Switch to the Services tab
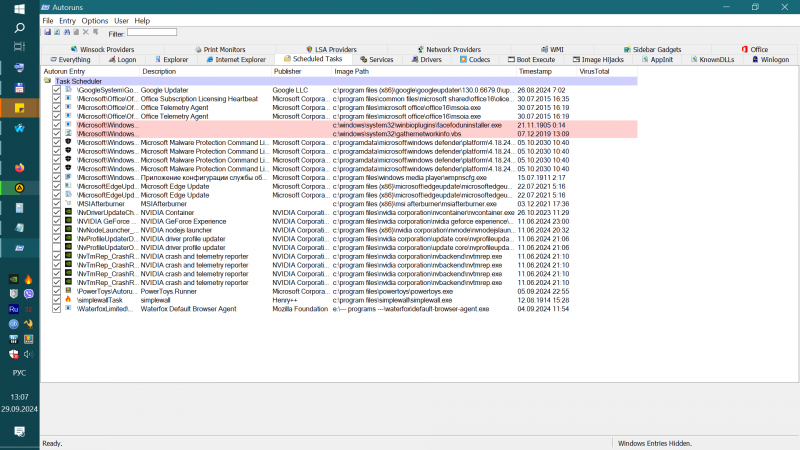 [x=377, y=60]
